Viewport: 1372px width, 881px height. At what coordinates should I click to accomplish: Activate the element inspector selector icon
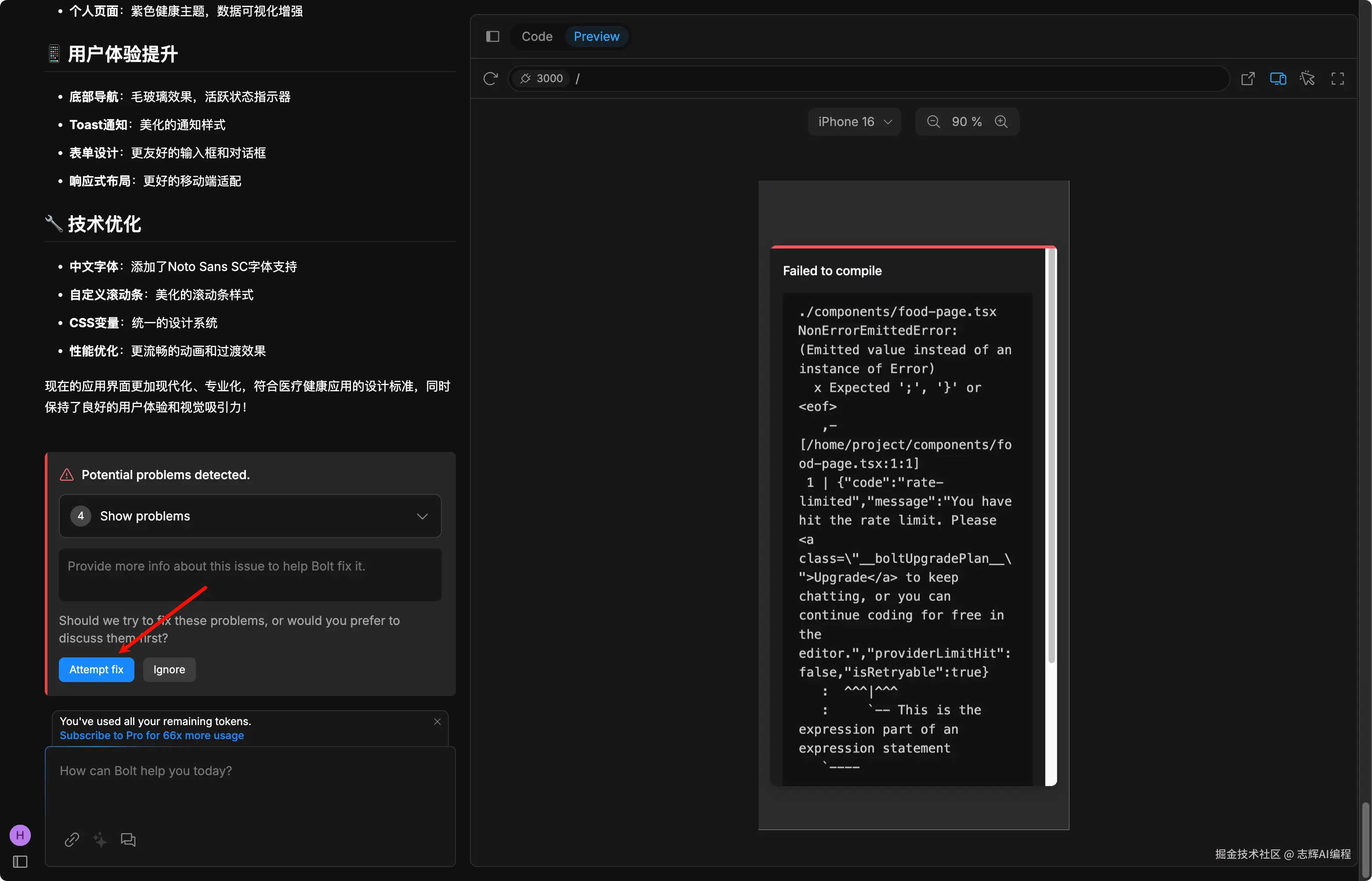click(1307, 78)
